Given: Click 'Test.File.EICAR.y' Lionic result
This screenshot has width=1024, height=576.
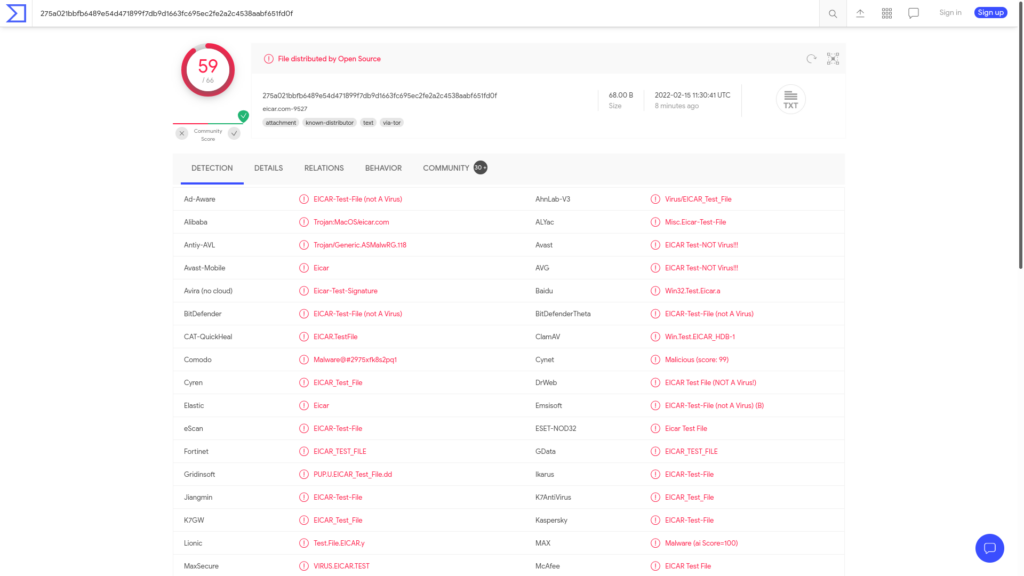Looking at the screenshot, I should (339, 543).
